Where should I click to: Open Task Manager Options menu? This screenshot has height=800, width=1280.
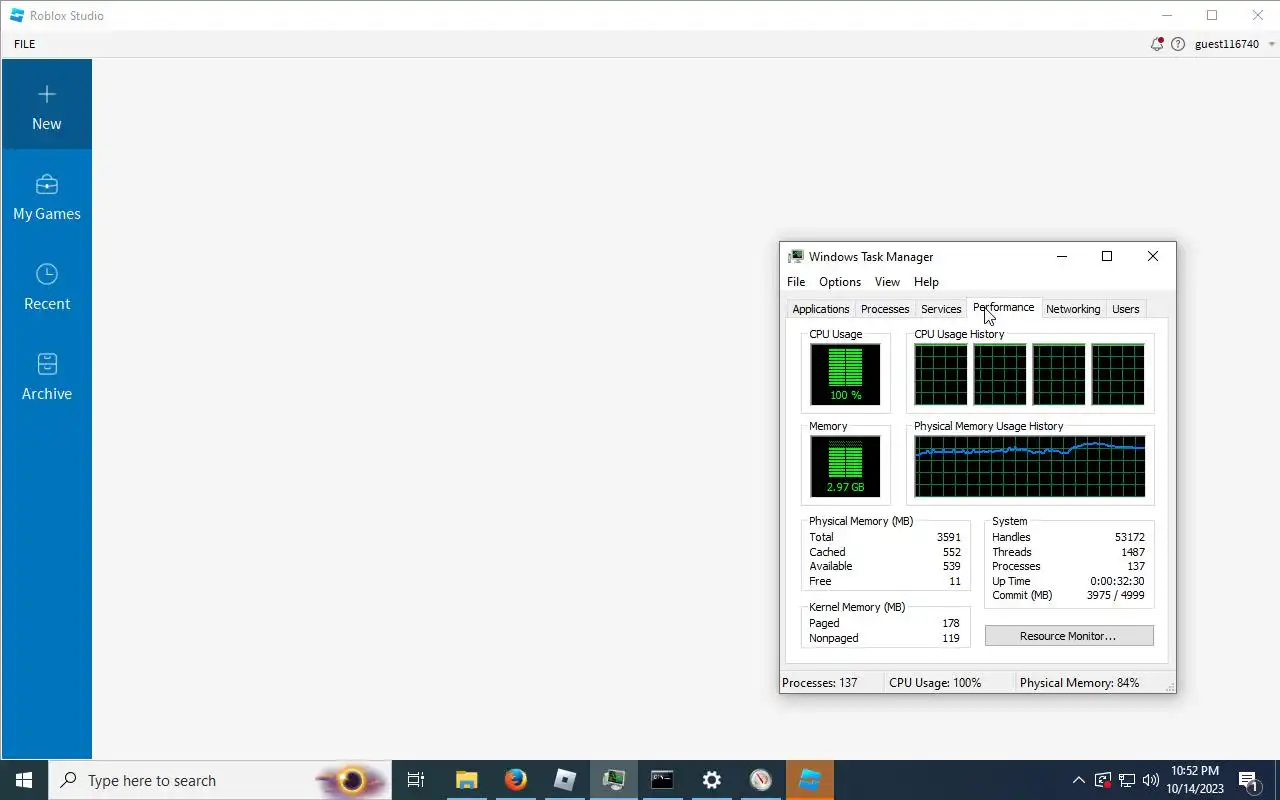[840, 282]
